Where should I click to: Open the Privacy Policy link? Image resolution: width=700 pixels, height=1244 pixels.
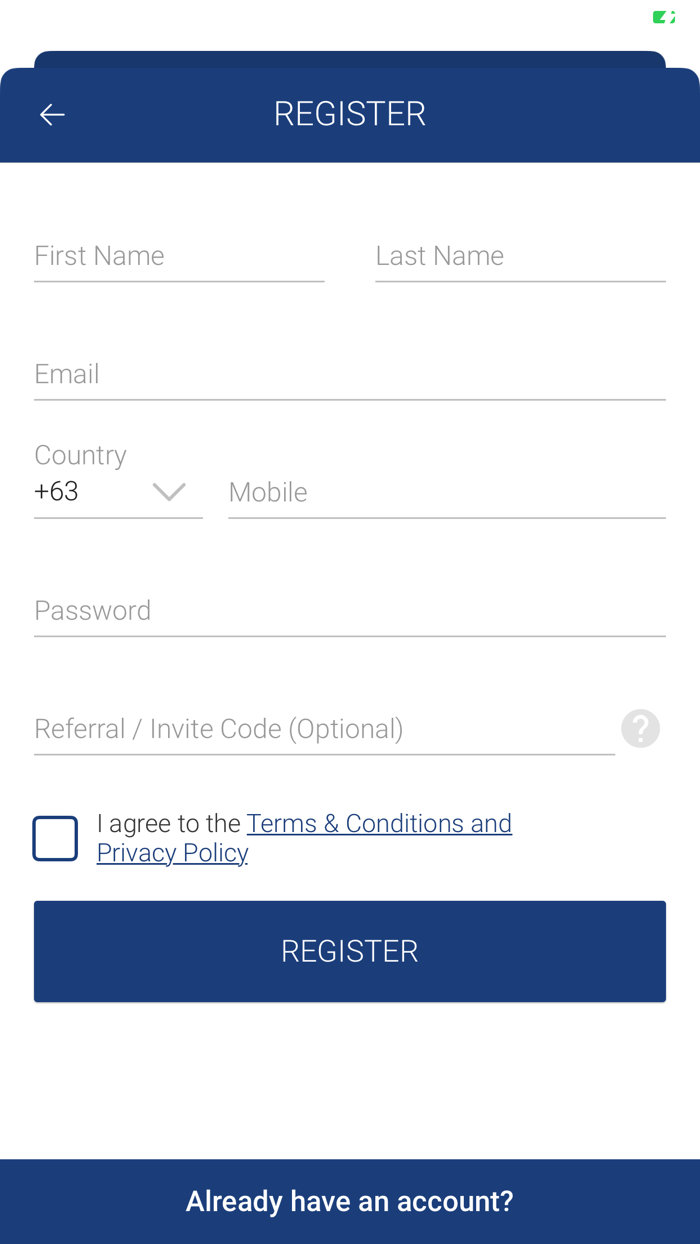tap(172, 853)
